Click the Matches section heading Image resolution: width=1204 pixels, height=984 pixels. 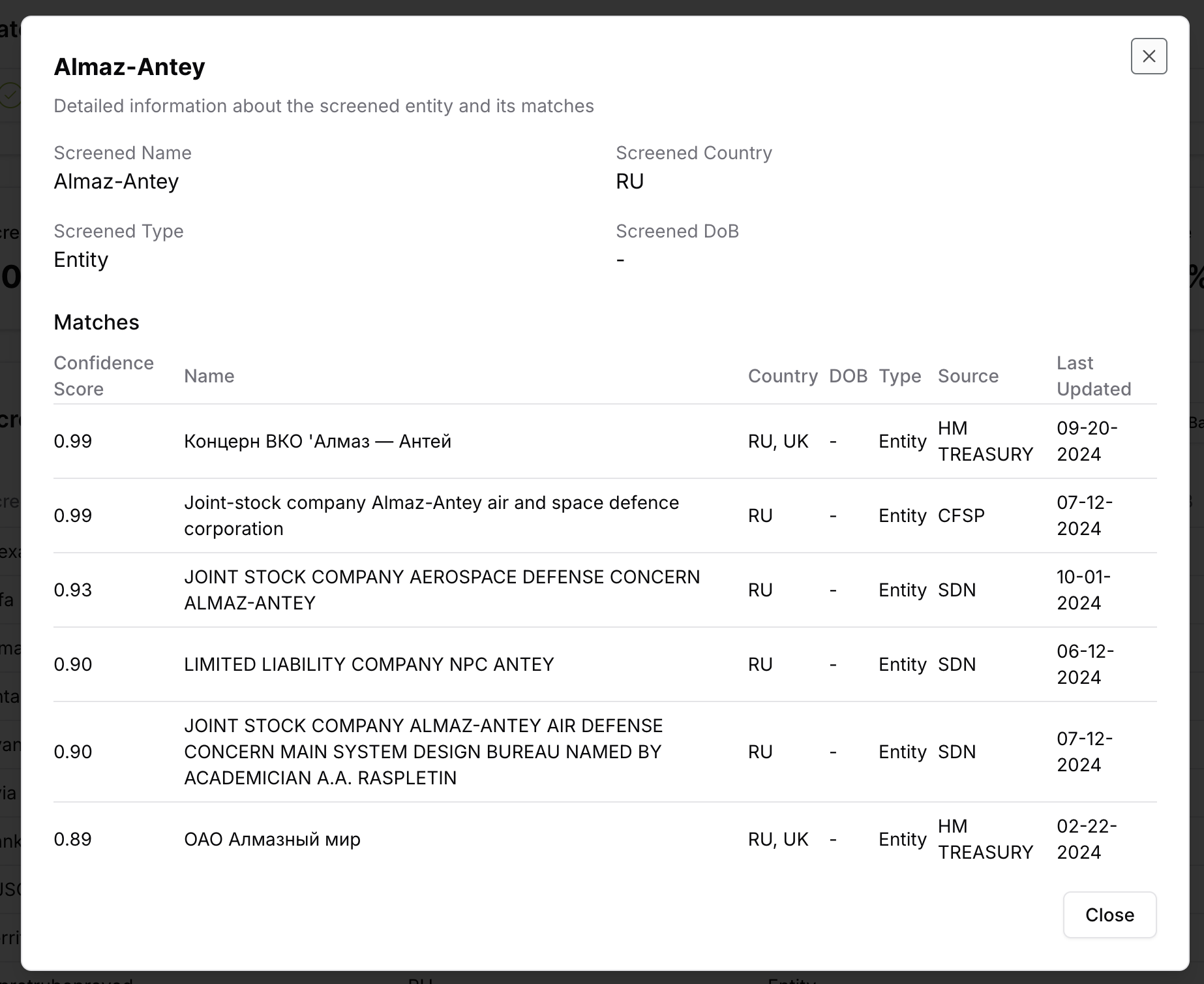(x=97, y=322)
